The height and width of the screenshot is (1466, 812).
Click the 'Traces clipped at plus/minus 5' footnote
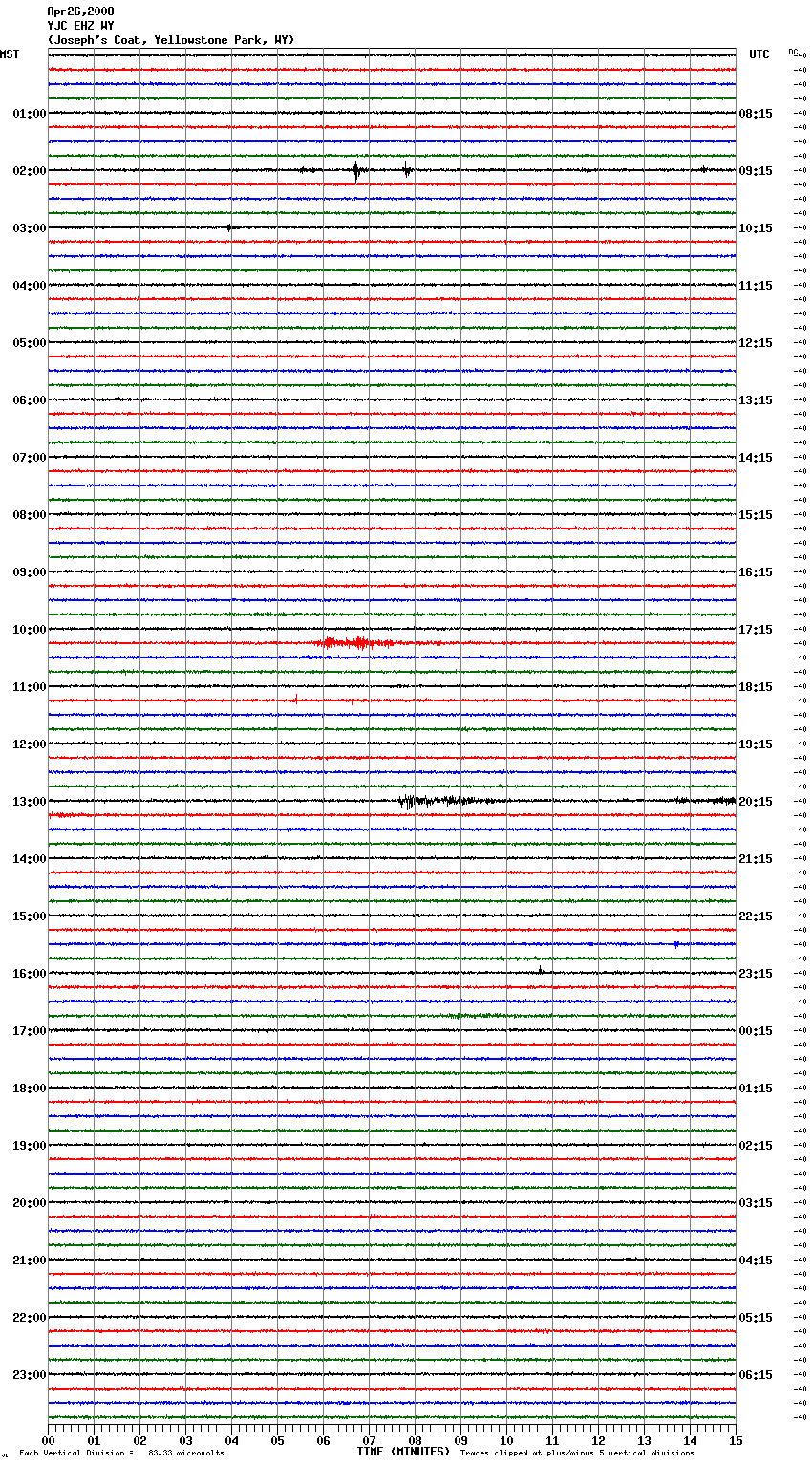click(x=577, y=1453)
